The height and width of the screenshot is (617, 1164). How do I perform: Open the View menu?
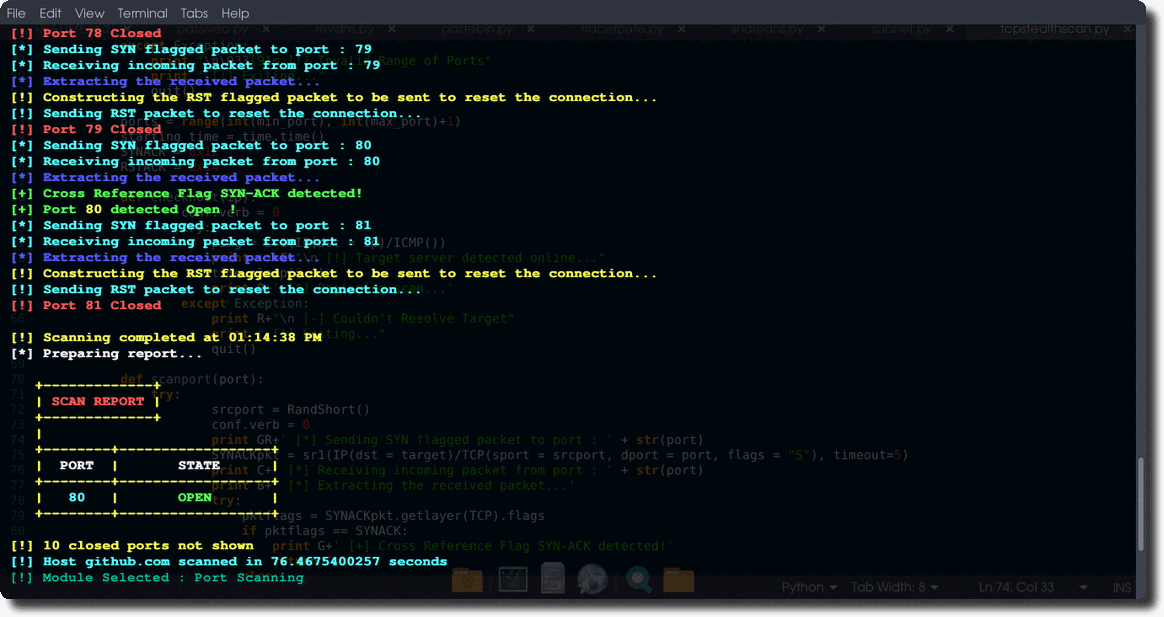89,13
